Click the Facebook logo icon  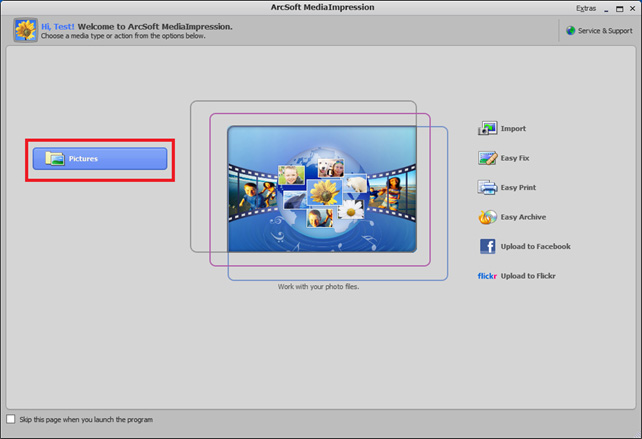pyautogui.click(x=487, y=247)
